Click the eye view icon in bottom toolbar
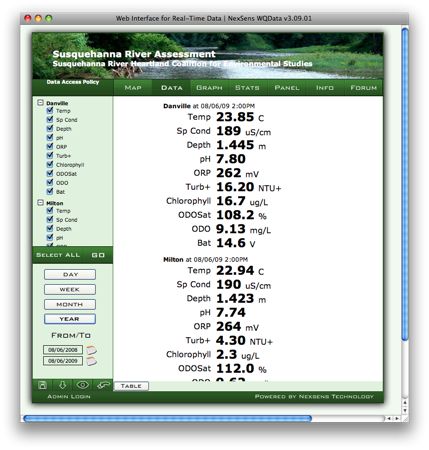 coord(82,385)
